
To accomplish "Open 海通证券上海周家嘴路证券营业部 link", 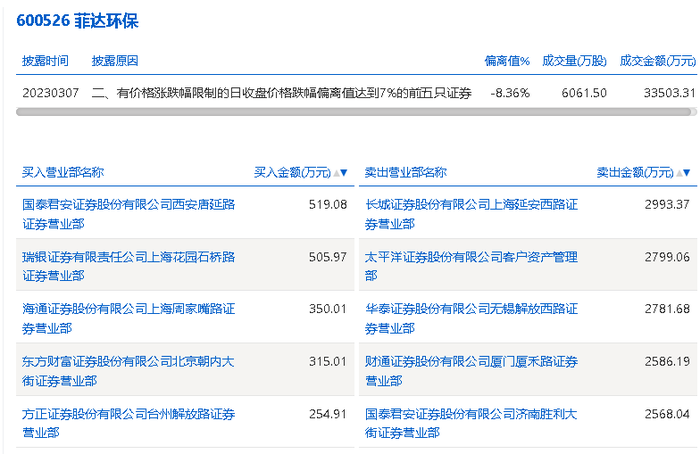I will [x=129, y=318].
